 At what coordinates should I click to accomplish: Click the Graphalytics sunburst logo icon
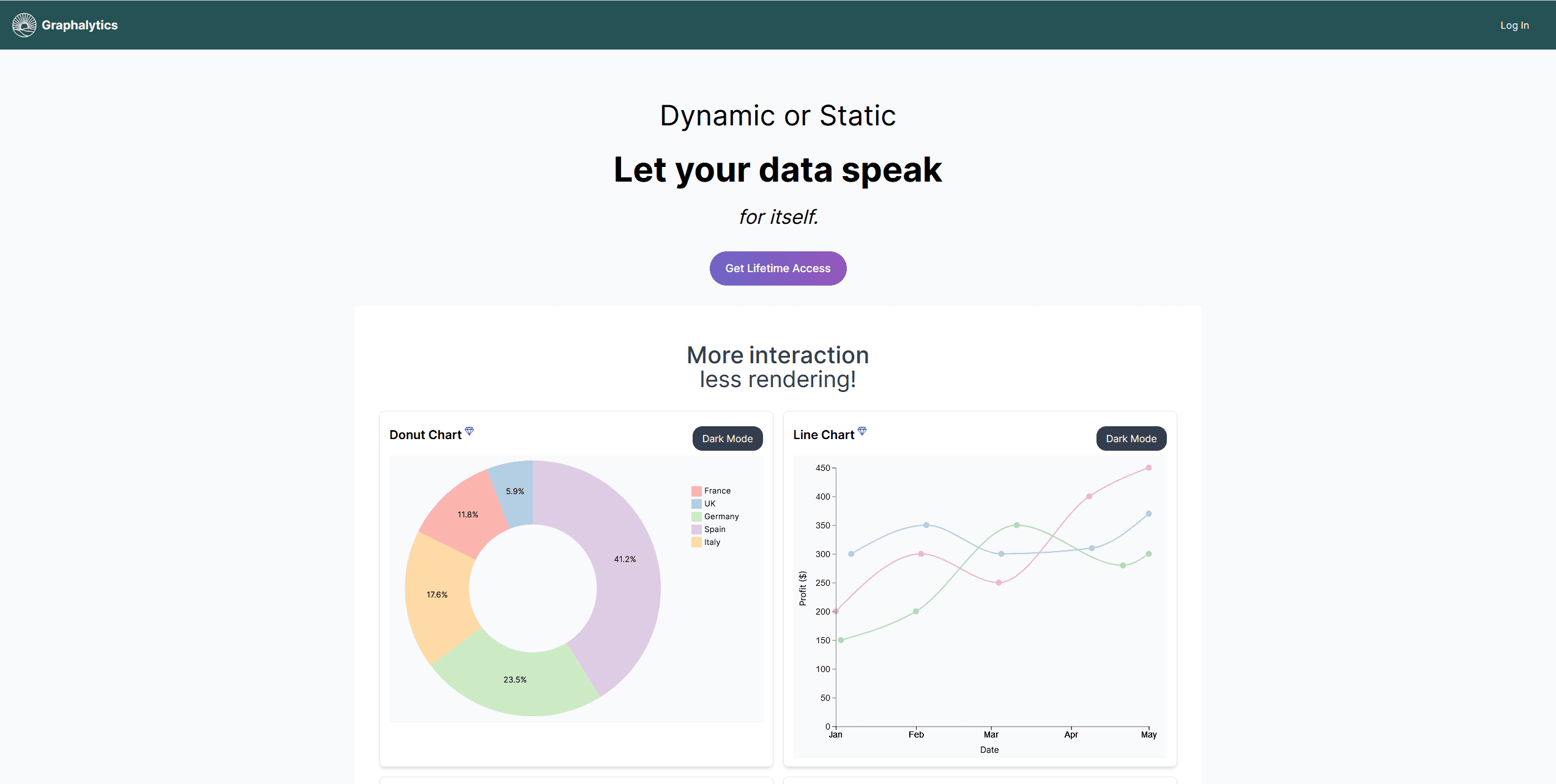point(24,25)
